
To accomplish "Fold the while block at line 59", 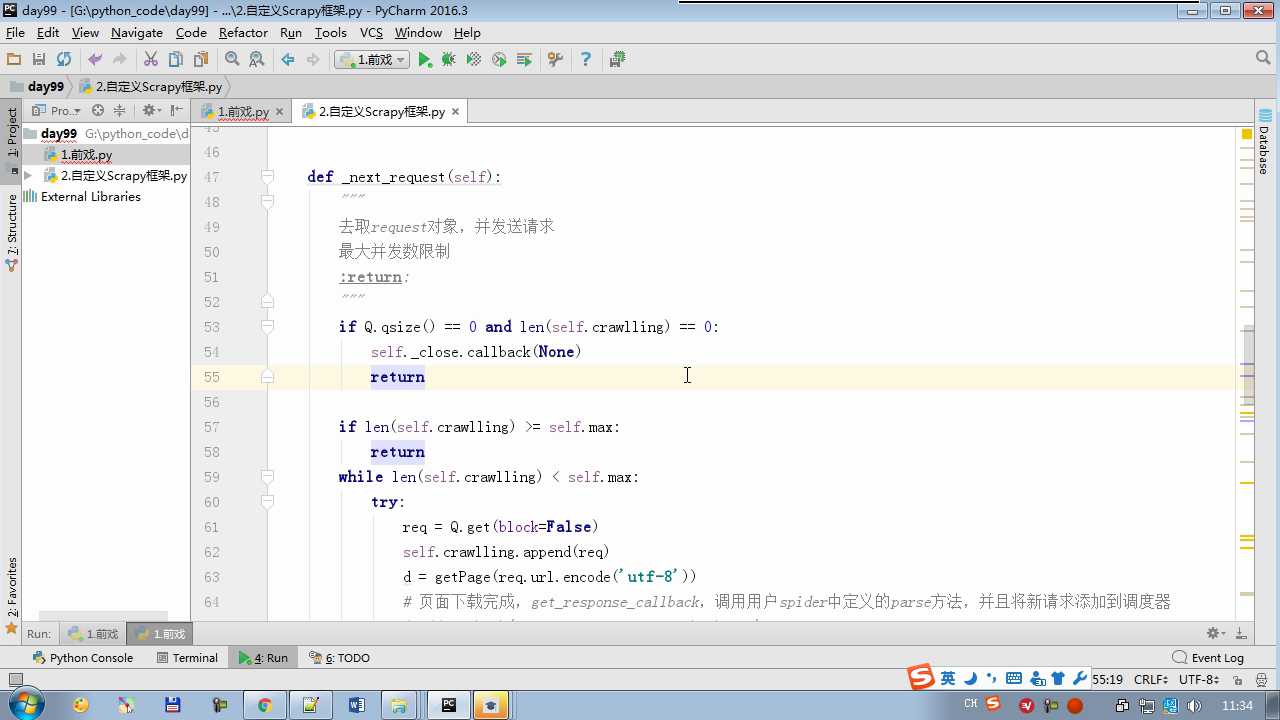I will pos(267,477).
